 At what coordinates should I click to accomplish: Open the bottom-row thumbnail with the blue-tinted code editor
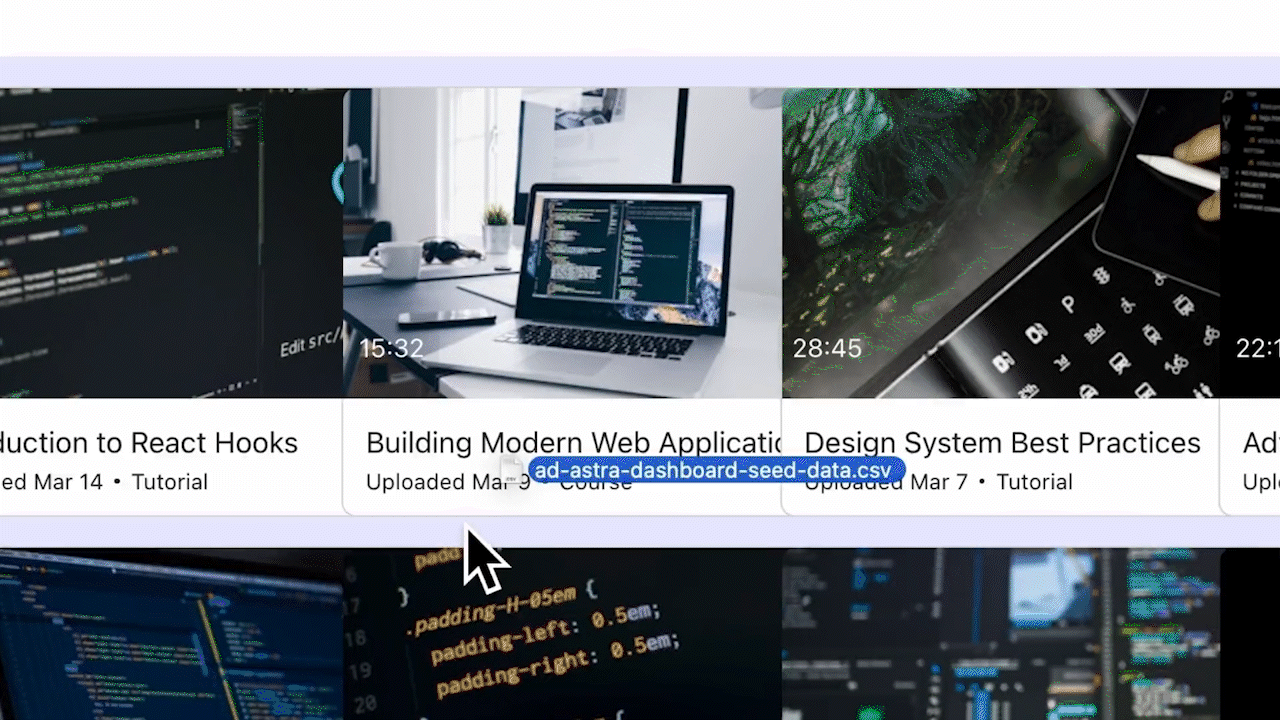tap(171, 634)
